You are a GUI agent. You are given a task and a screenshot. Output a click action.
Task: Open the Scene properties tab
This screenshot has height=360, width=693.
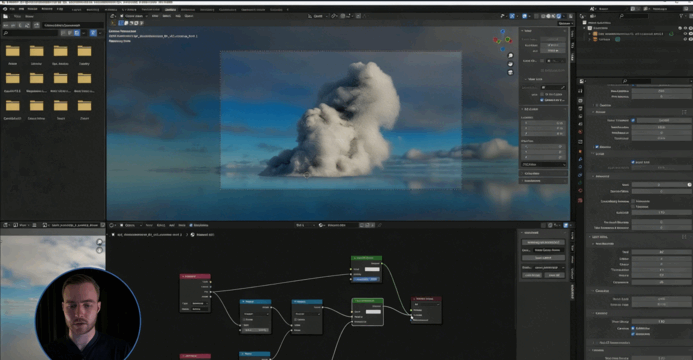point(580,124)
